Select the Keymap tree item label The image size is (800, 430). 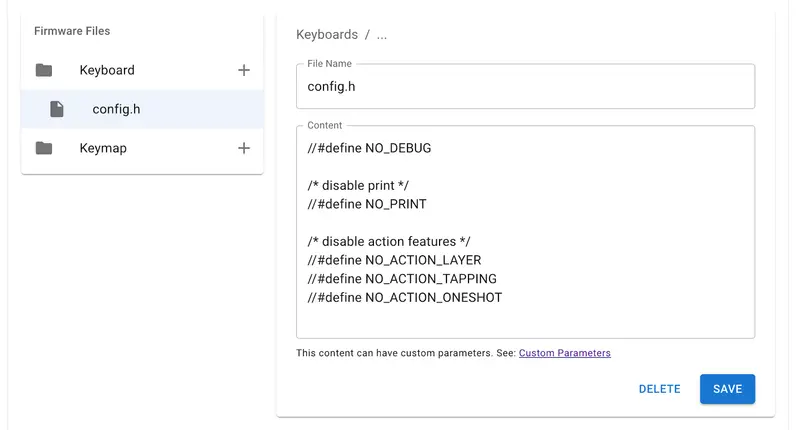(x=103, y=148)
